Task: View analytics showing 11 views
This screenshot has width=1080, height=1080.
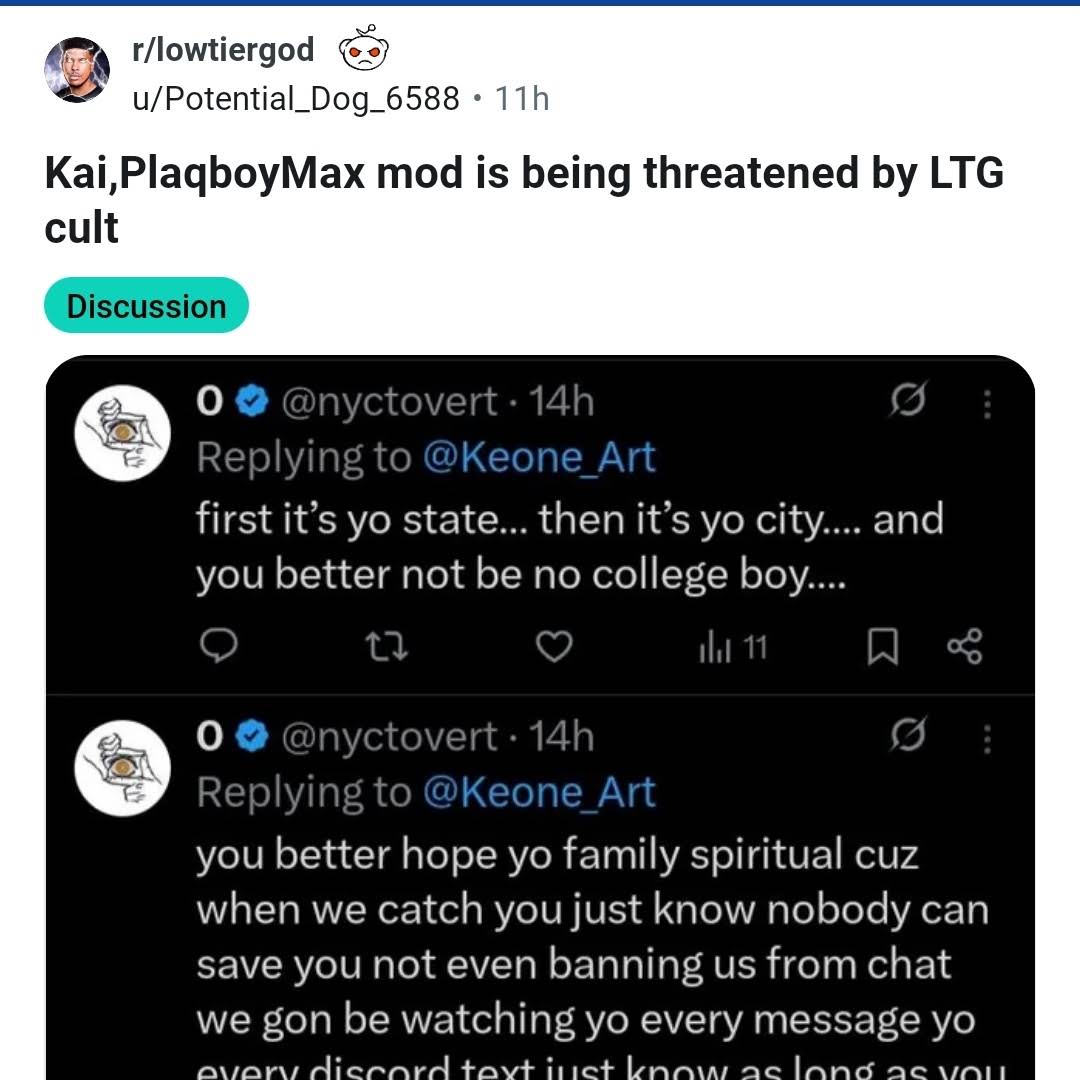Action: click(x=734, y=647)
